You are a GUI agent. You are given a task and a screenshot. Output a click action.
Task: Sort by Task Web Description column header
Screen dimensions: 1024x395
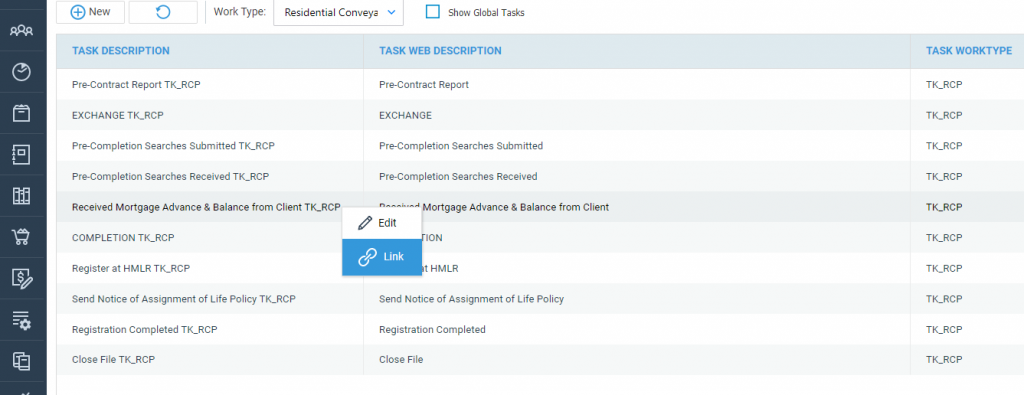pyautogui.click(x=440, y=51)
